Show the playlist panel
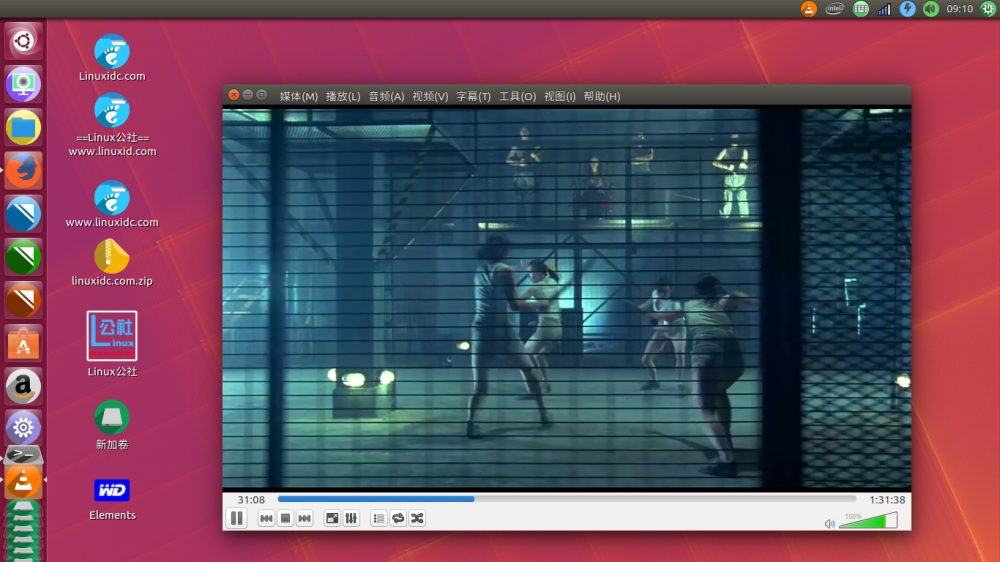1000x562 pixels. pos(379,519)
